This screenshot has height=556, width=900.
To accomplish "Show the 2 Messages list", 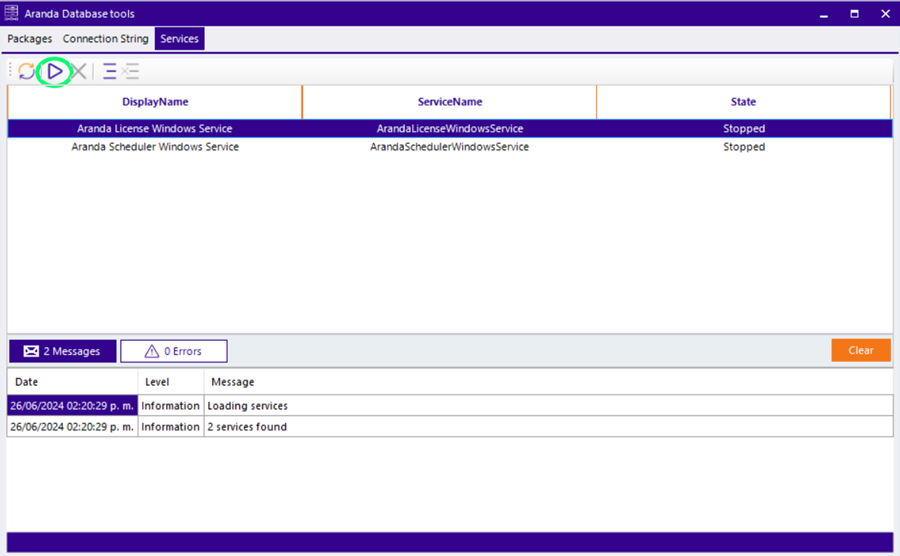I will point(63,351).
